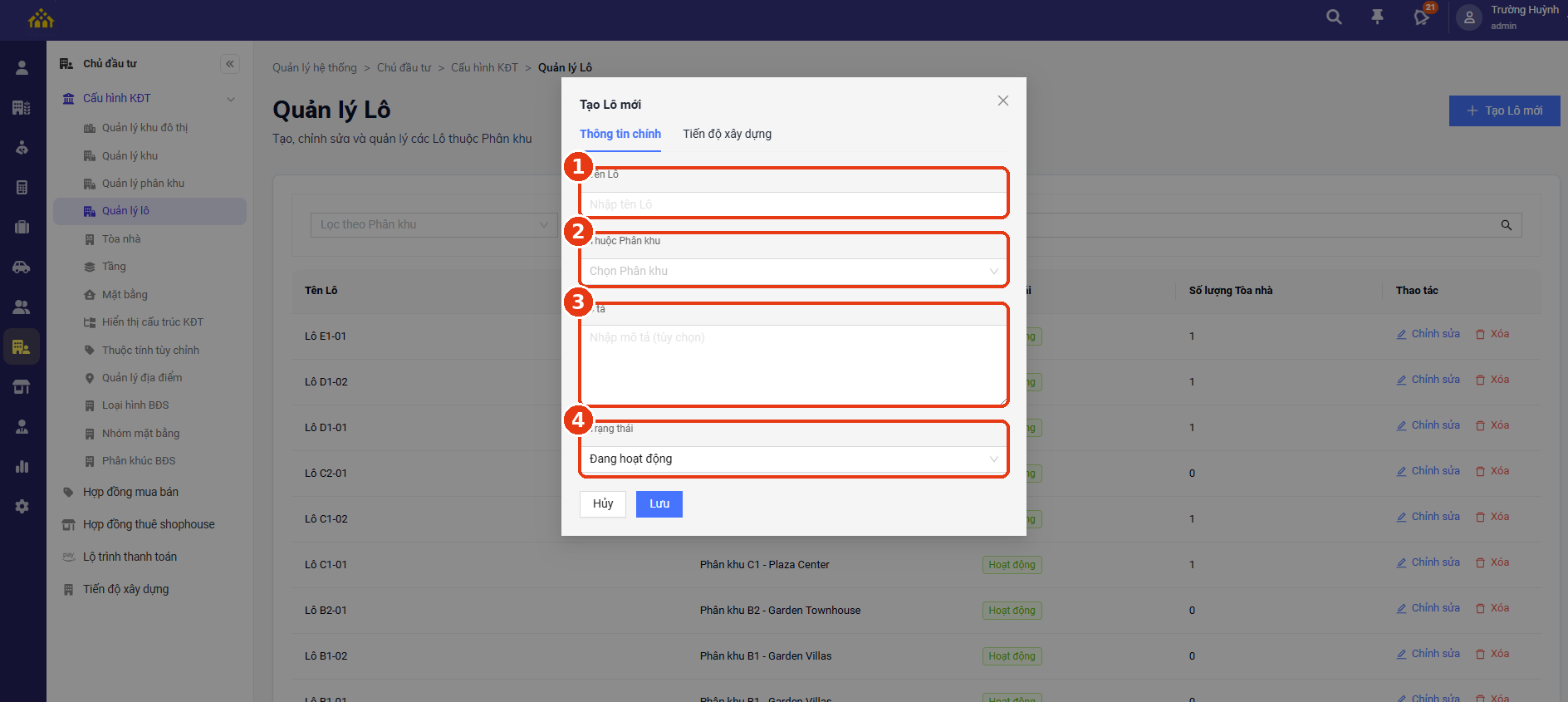The width and height of the screenshot is (1568, 702).
Task: Open the settings gear in left rail
Action: click(22, 507)
